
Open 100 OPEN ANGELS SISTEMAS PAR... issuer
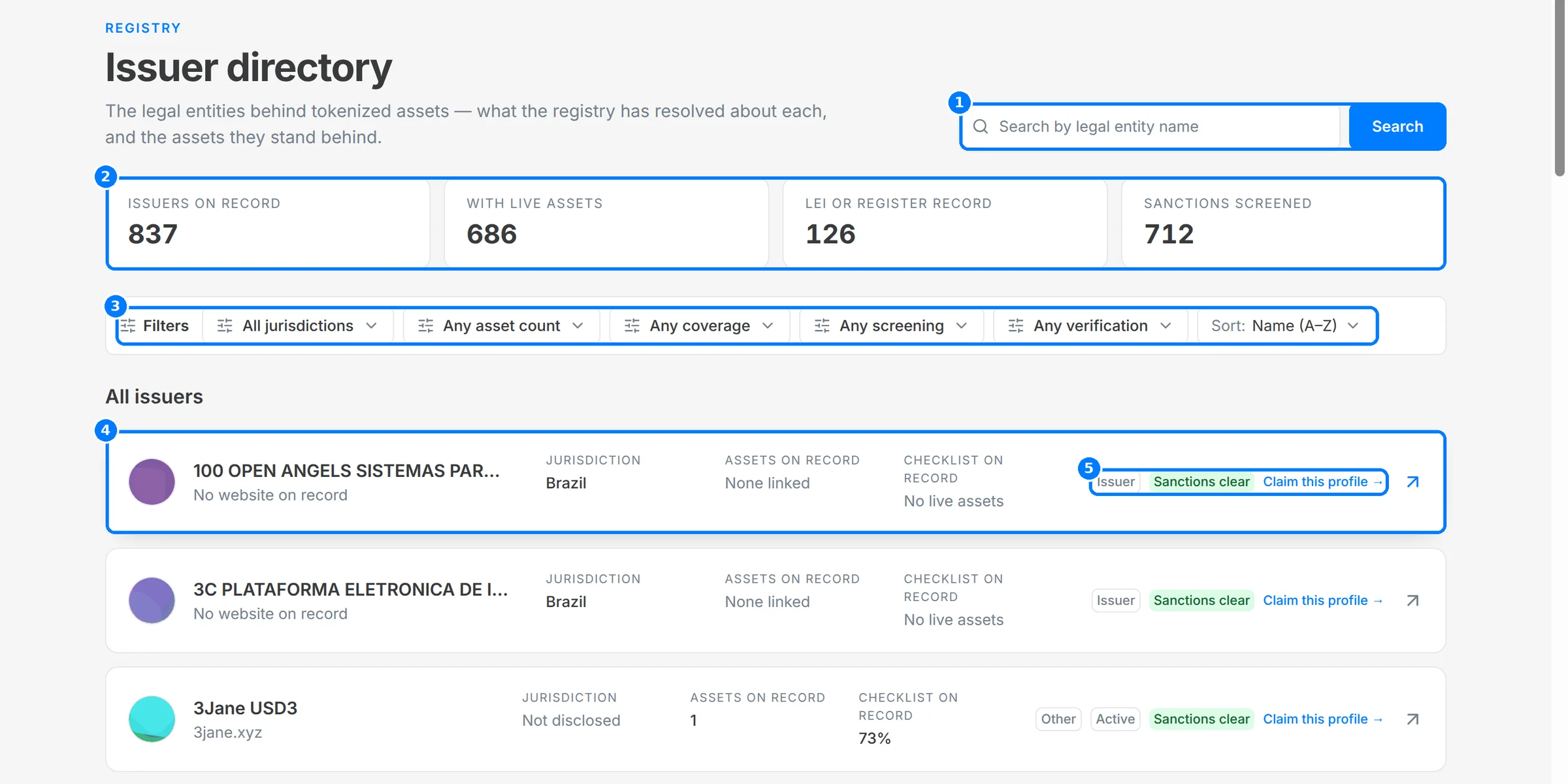pos(346,471)
